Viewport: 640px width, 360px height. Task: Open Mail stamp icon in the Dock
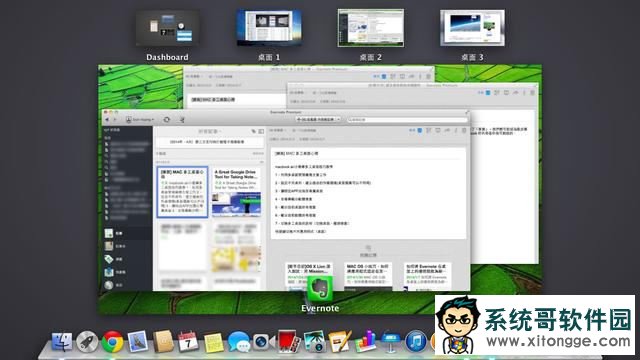tap(138, 341)
